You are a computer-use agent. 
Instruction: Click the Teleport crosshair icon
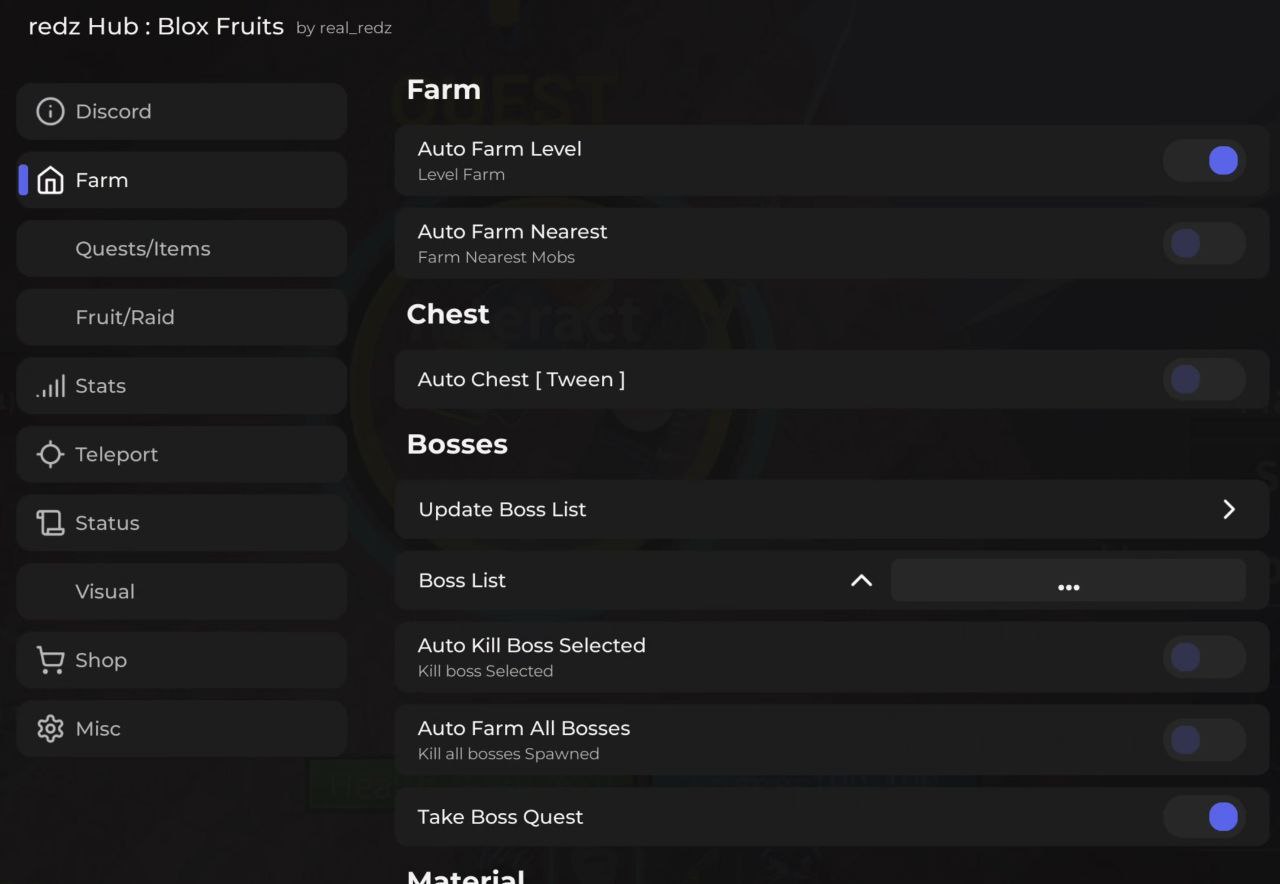tap(50, 455)
